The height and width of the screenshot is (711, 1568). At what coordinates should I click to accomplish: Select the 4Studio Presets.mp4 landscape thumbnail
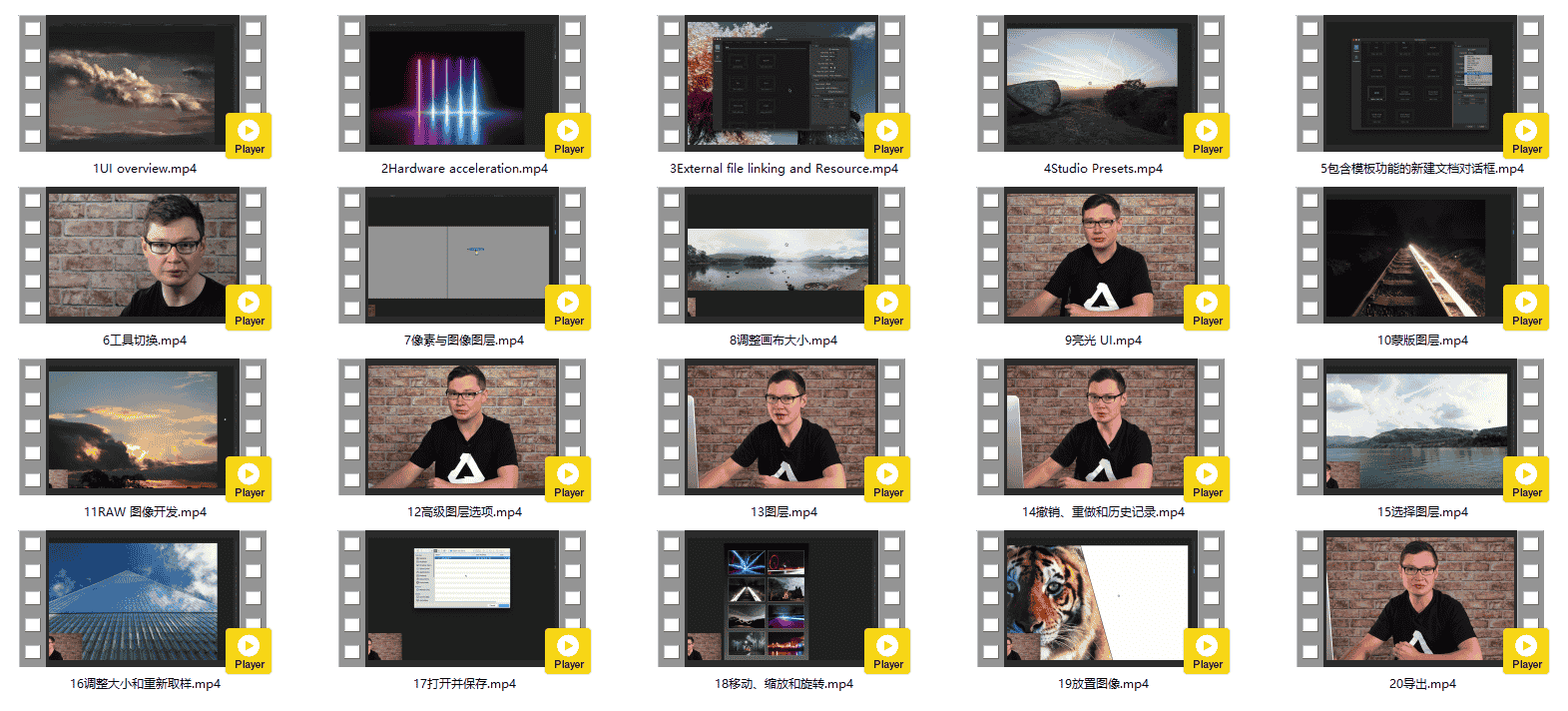[1101, 84]
